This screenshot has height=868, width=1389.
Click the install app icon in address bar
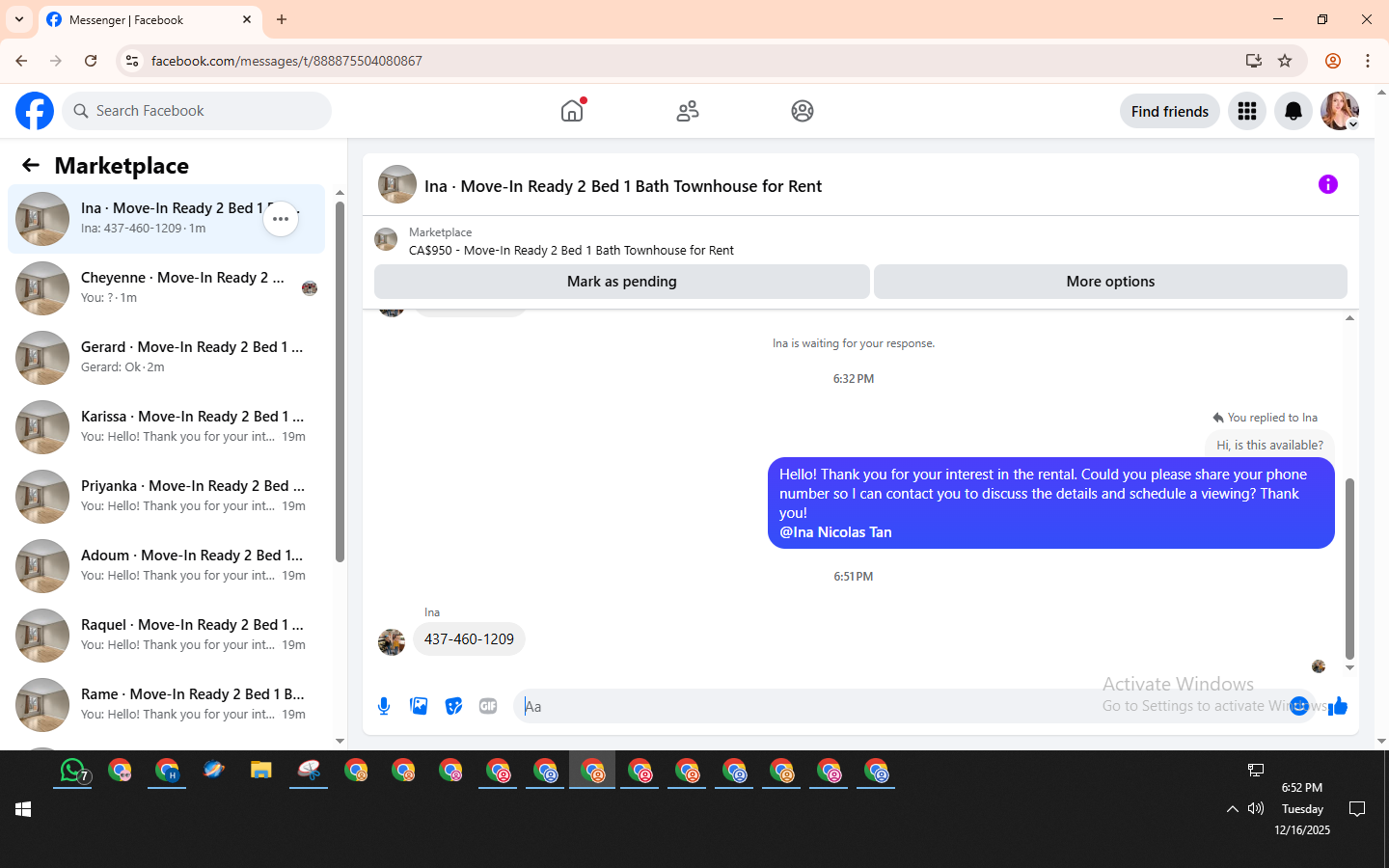point(1254,61)
